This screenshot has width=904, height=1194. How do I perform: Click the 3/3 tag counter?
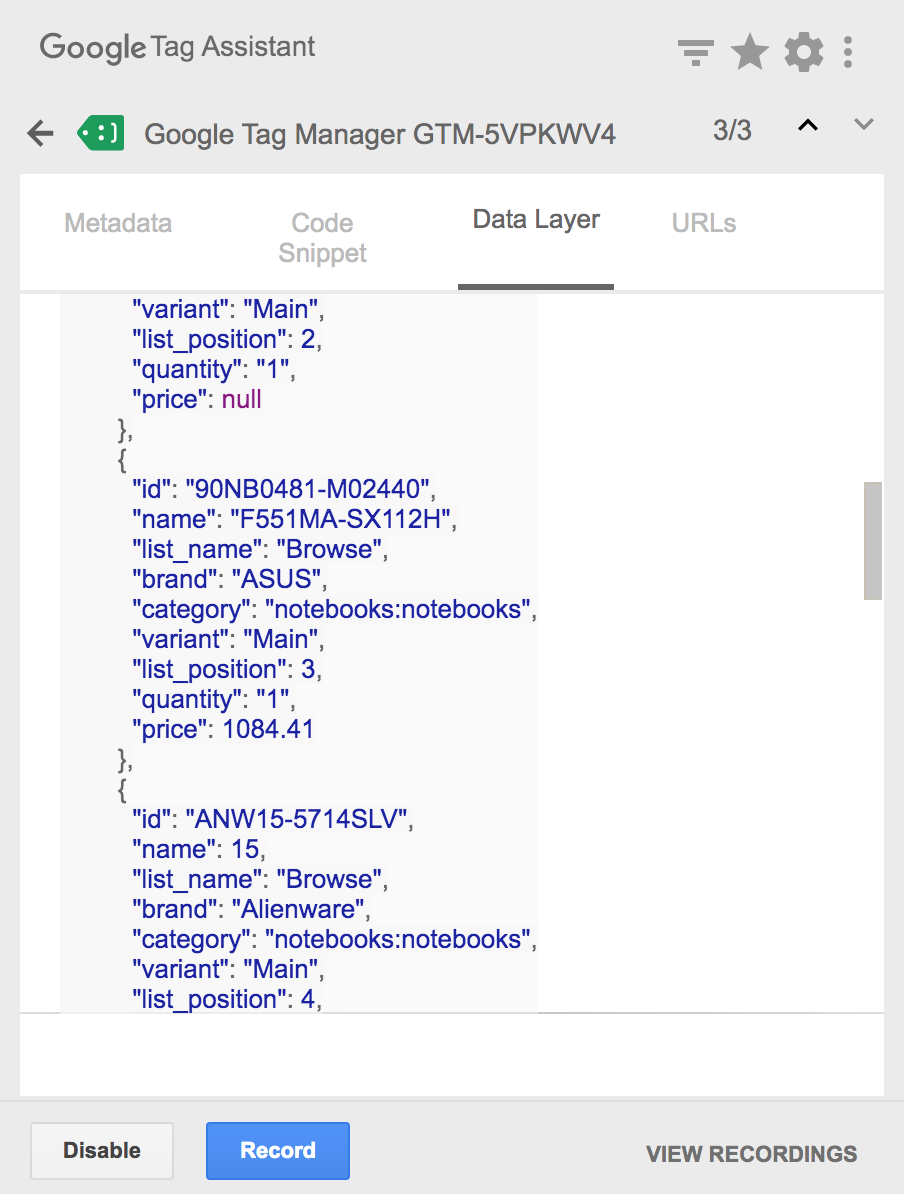[732, 130]
